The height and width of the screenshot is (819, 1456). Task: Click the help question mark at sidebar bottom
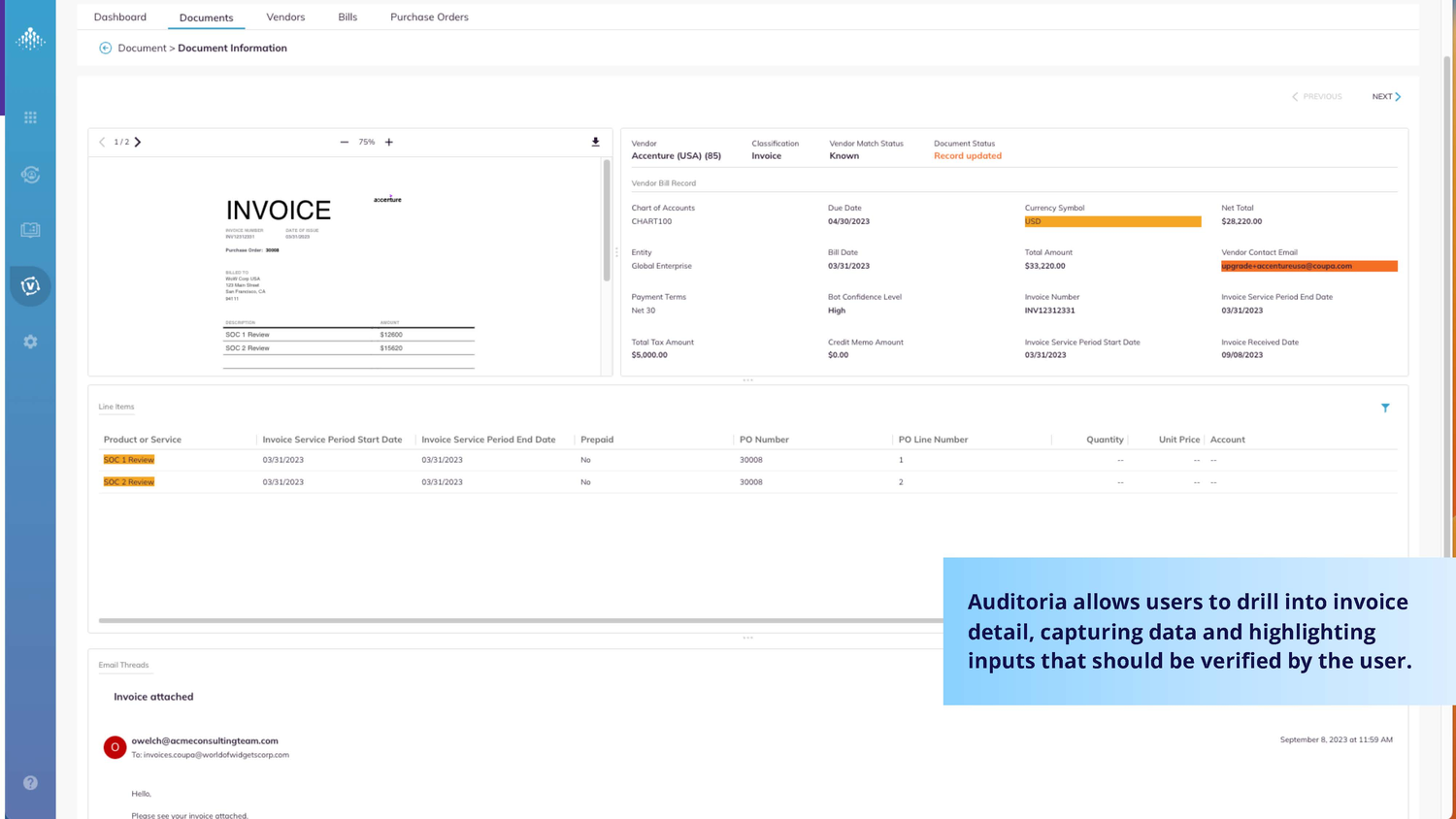coord(29,782)
